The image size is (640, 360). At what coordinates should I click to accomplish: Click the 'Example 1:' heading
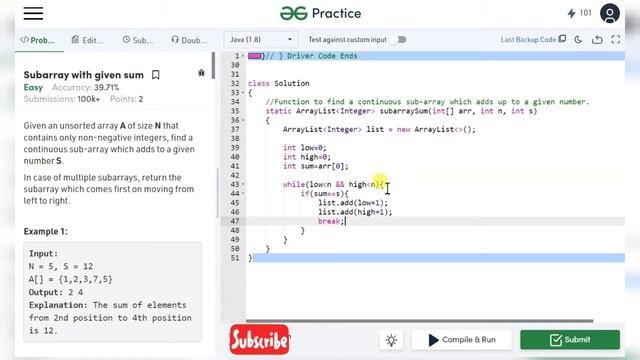[x=46, y=231]
